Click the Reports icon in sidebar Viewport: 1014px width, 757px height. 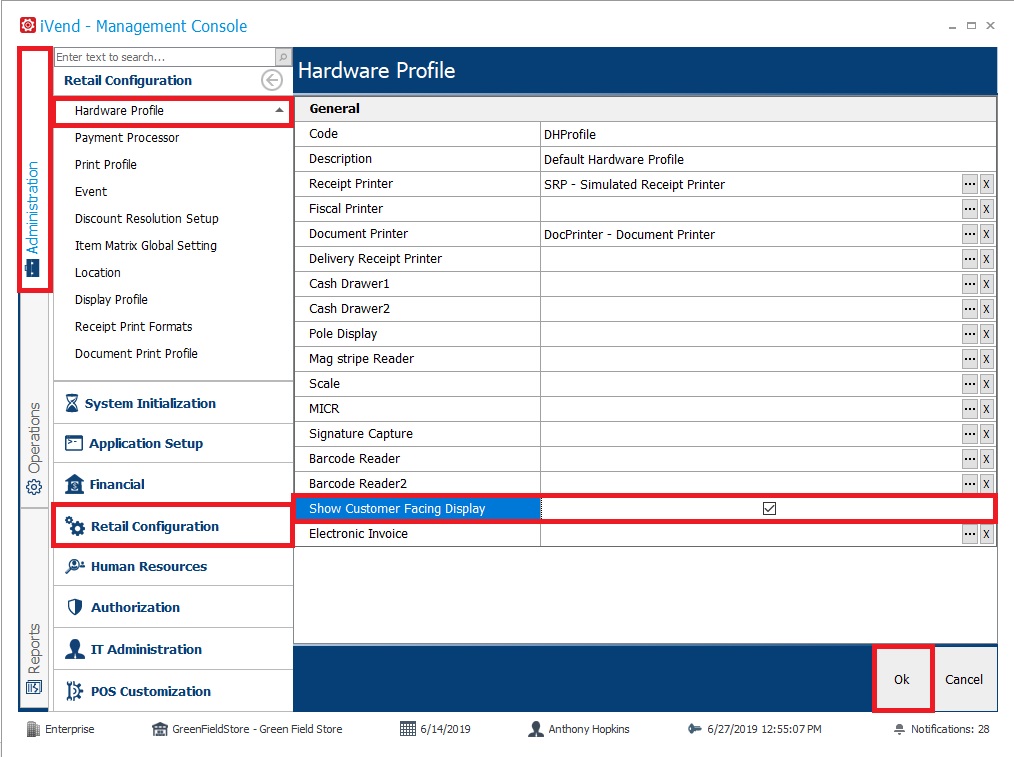click(34, 687)
